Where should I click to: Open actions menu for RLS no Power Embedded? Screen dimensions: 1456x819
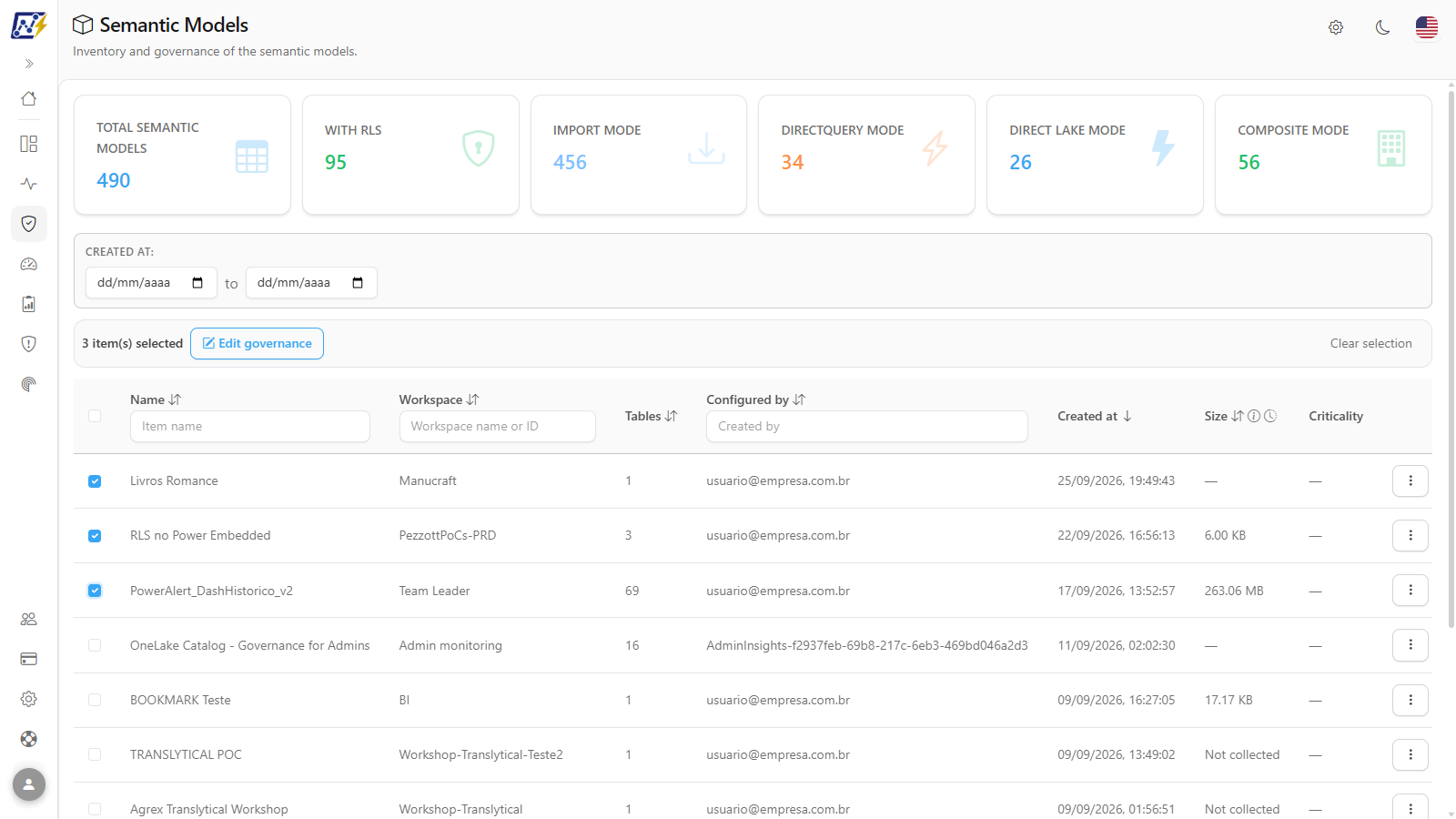1410,535
